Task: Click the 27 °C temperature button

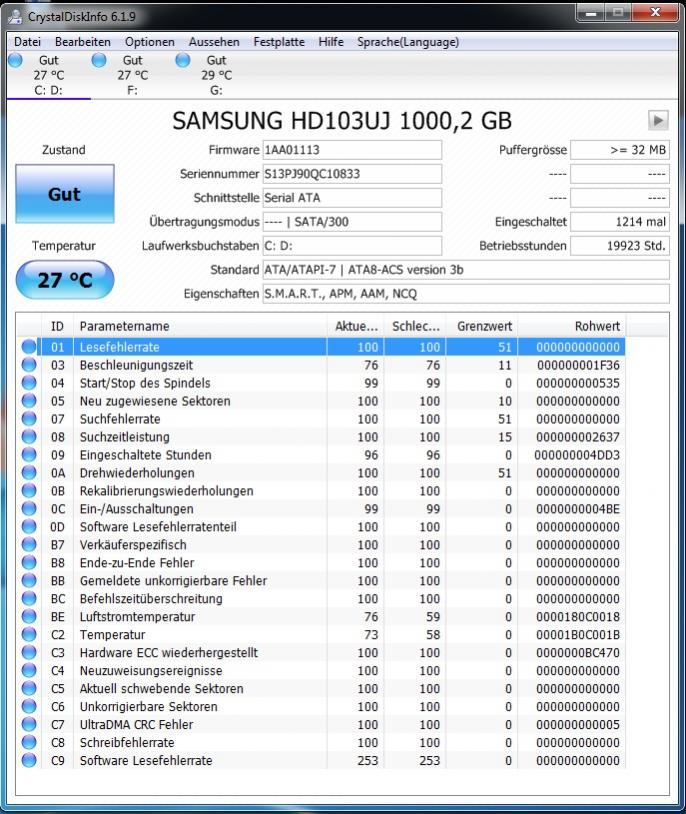Action: tap(64, 280)
